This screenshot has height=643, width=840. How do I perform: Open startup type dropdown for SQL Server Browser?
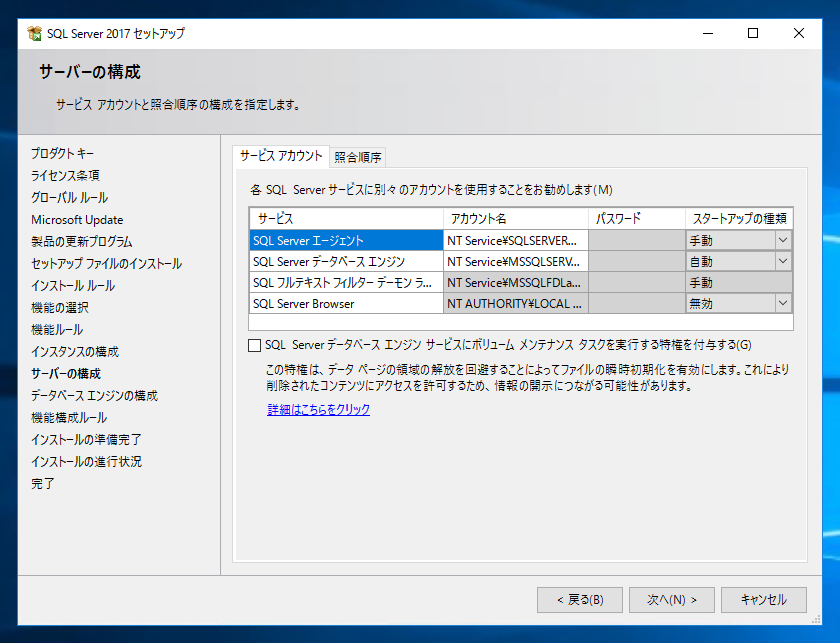pyautogui.click(x=783, y=303)
